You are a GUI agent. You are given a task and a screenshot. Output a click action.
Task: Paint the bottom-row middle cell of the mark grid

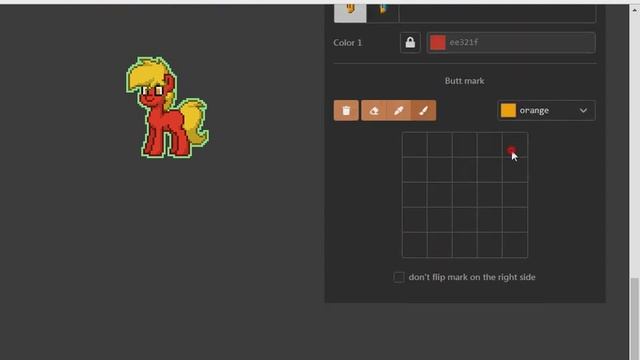tap(465, 245)
